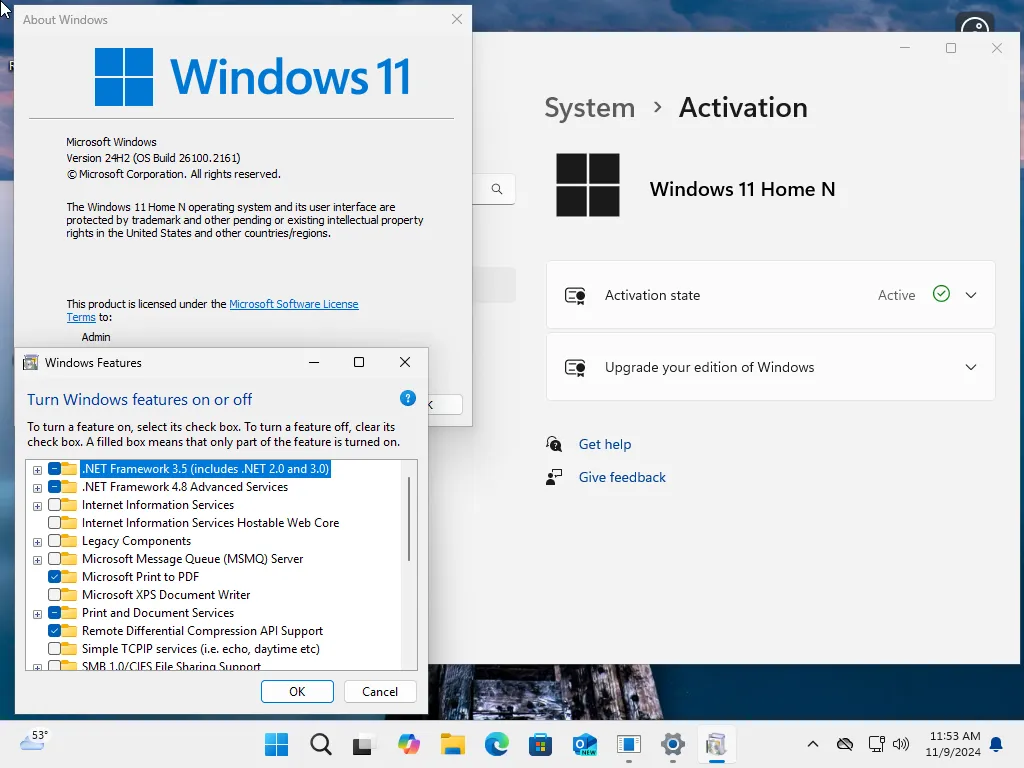The image size is (1024, 768).
Task: Close the About Windows dialog
Action: tap(457, 19)
